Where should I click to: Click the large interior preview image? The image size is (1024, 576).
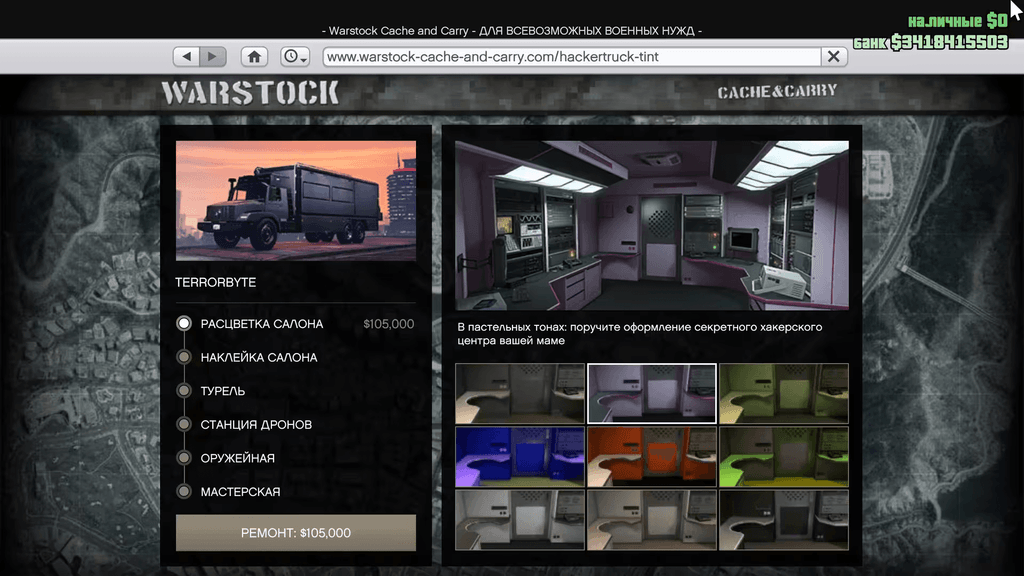[652, 225]
